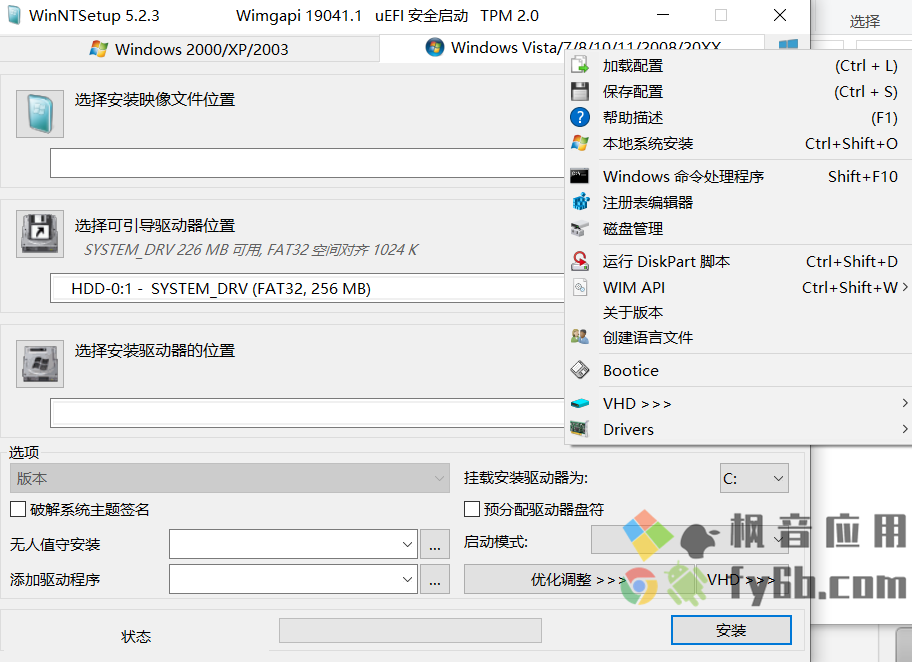Screen dimensions: 912x662
Task: Select Windows 命令处理程序 menu entry
Action: tap(738, 176)
